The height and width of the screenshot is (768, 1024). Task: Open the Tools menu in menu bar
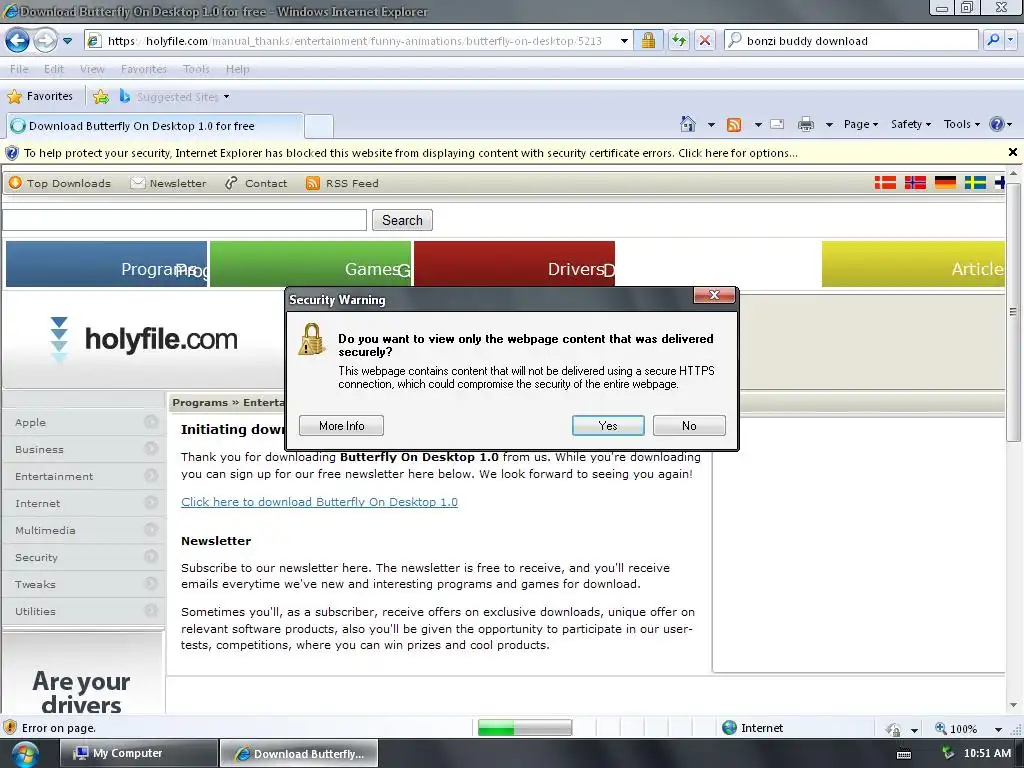(x=196, y=69)
